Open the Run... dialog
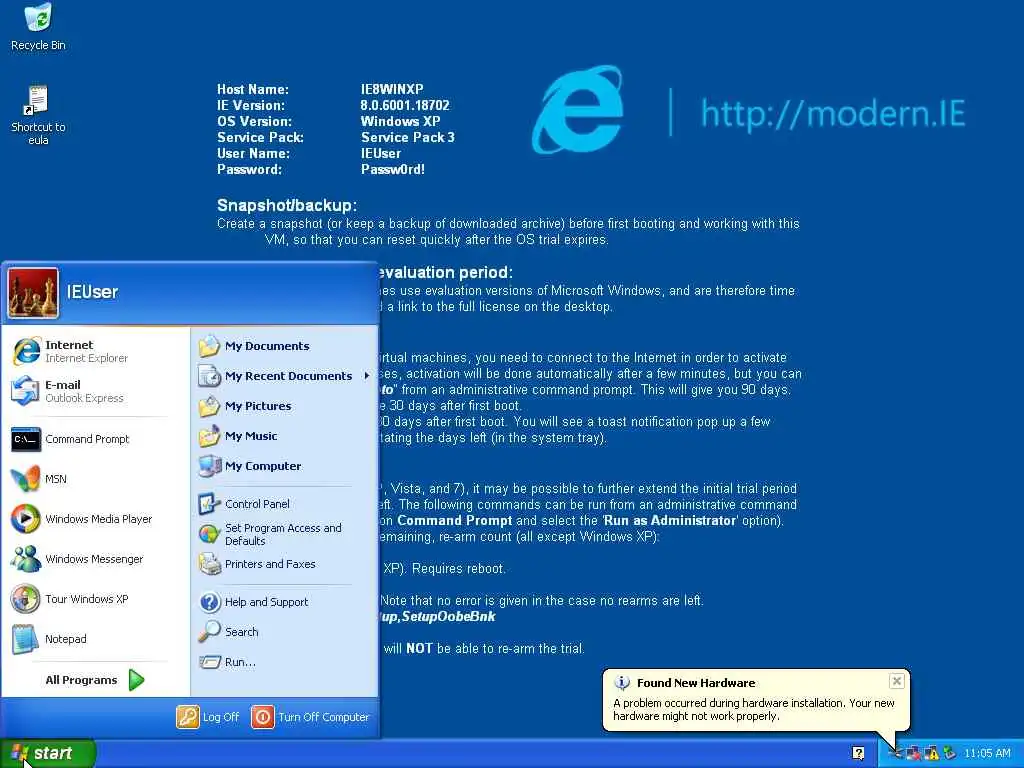1024x768 pixels. coord(285,662)
